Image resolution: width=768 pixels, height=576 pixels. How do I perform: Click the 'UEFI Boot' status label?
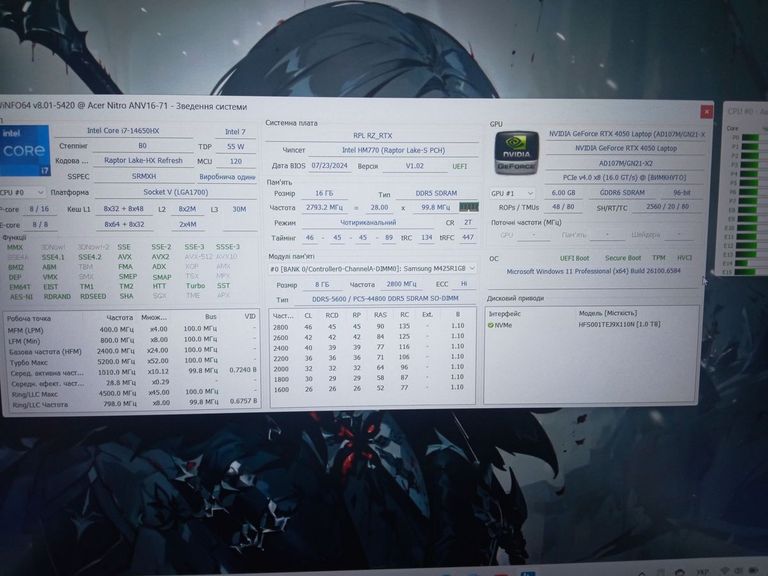pyautogui.click(x=575, y=258)
